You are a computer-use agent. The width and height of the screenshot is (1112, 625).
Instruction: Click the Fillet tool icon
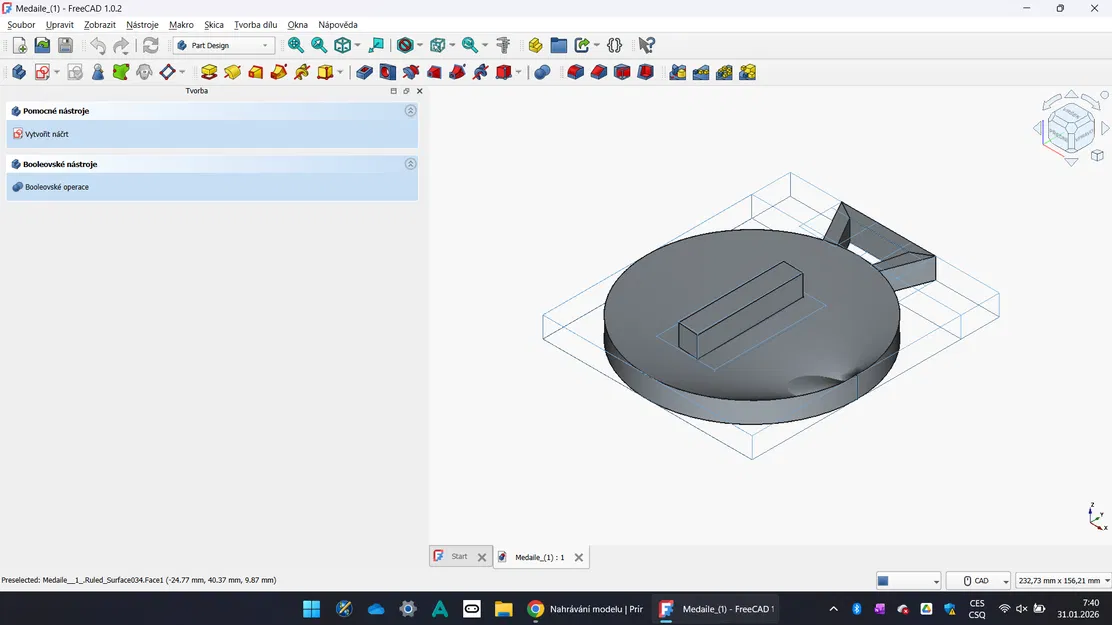(576, 72)
